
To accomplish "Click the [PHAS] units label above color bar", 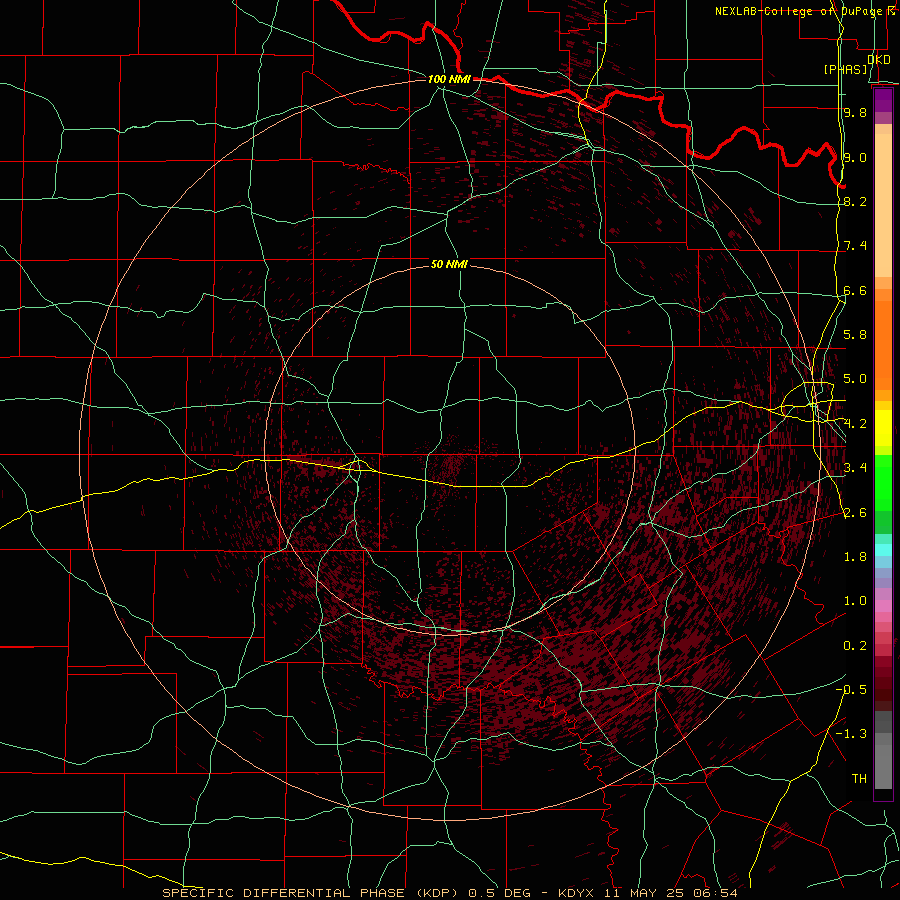I will pyautogui.click(x=845, y=70).
